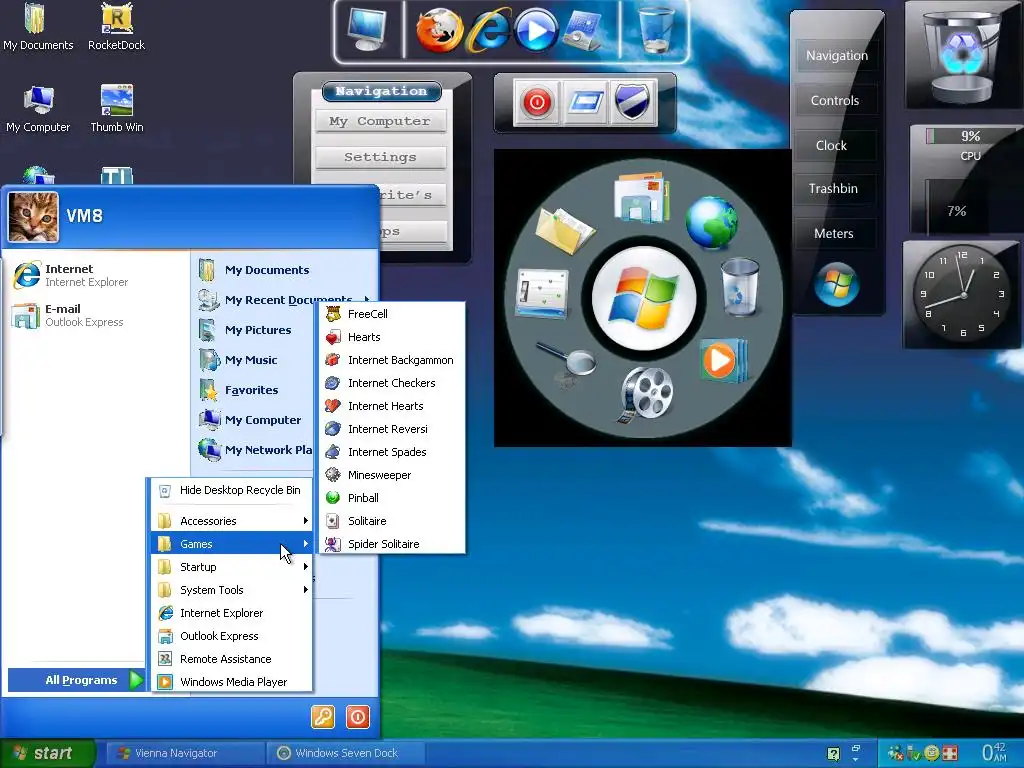Open Remote Assistance from programs list
Viewport: 1024px width, 768px height.
coord(232,659)
